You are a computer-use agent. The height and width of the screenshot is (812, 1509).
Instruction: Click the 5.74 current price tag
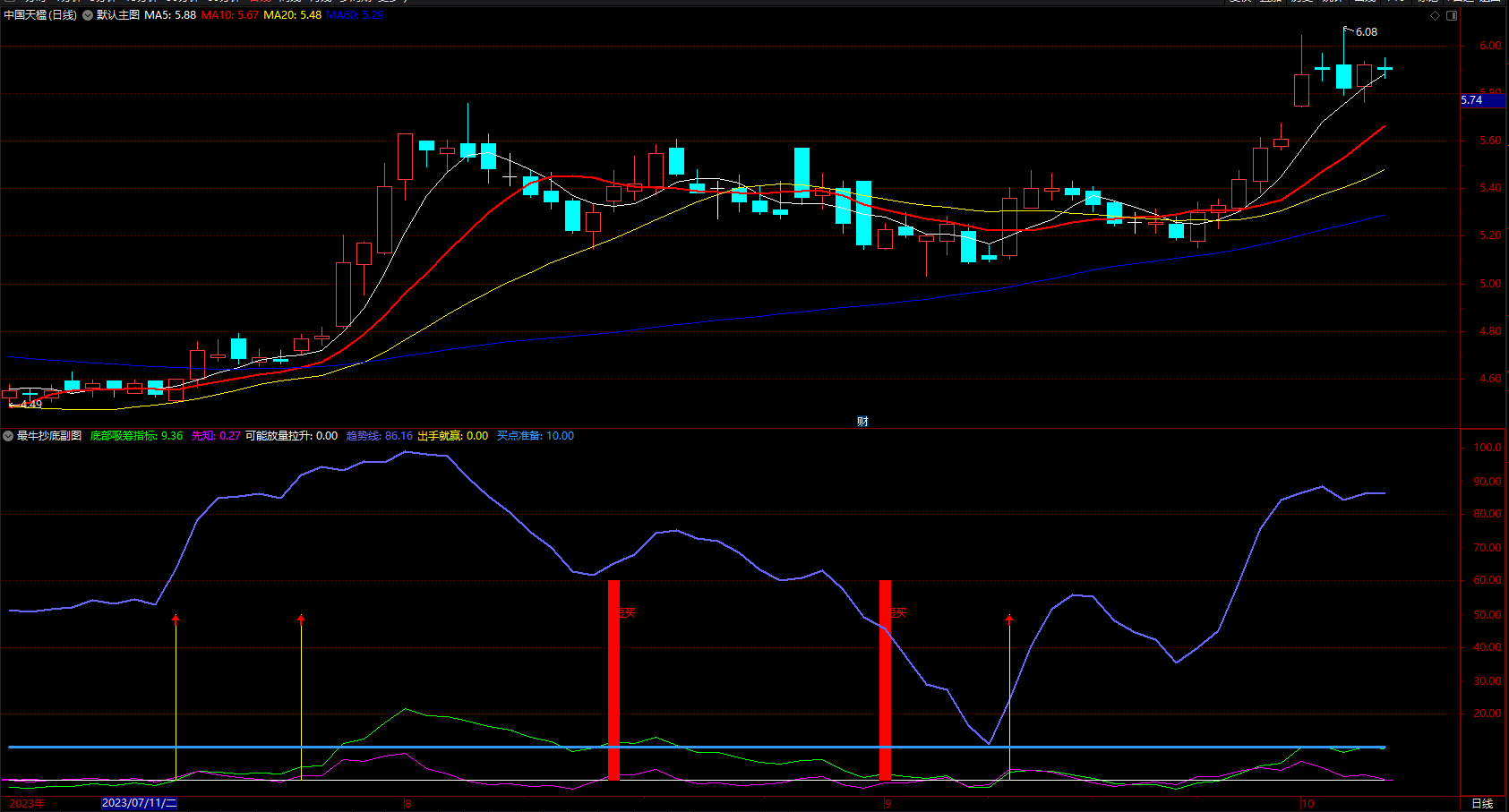click(x=1483, y=100)
